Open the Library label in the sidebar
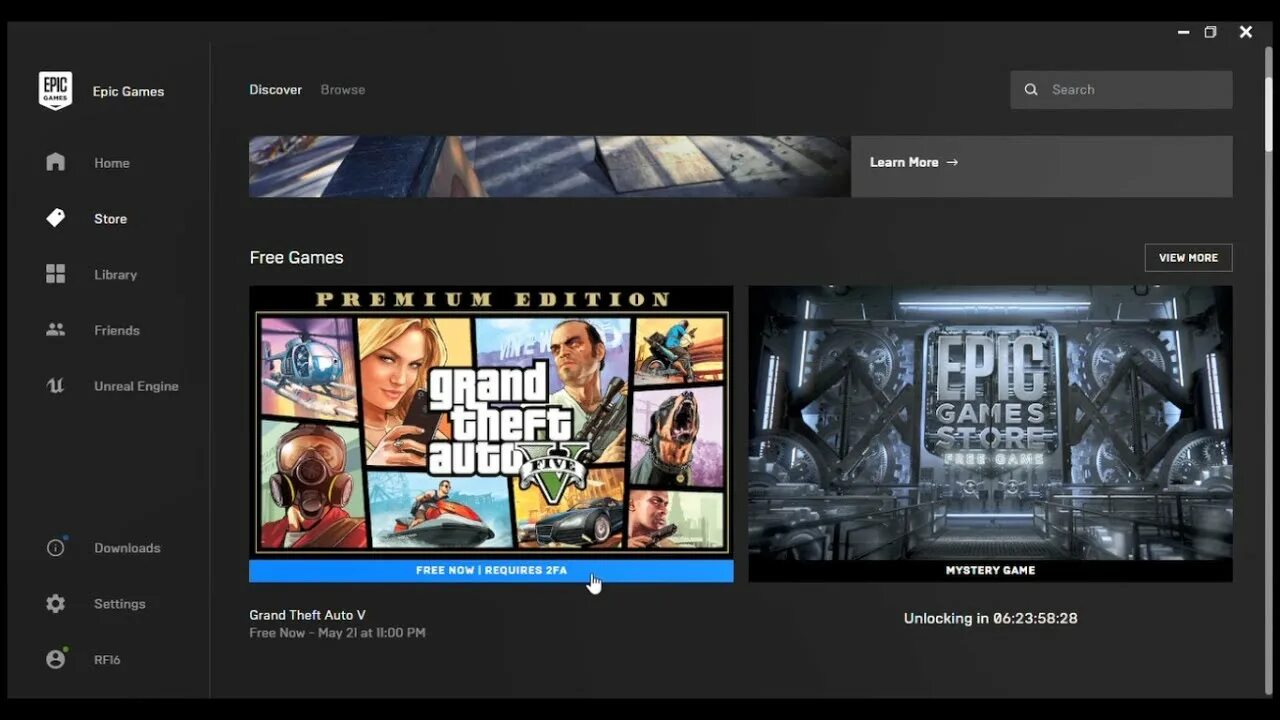This screenshot has height=720, width=1280. pos(115,275)
